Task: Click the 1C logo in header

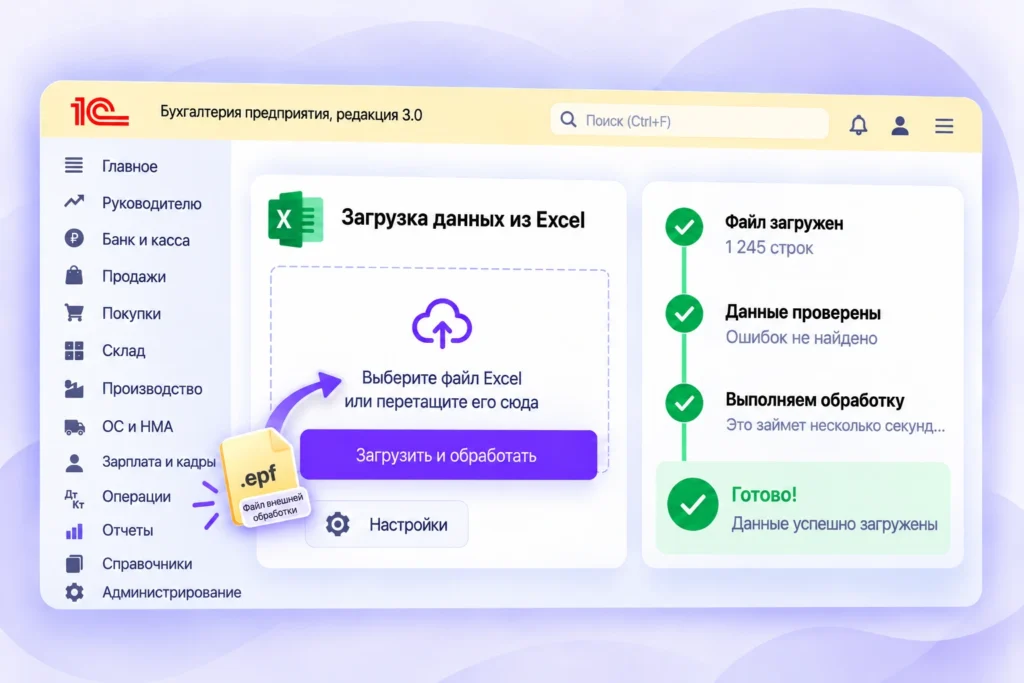Action: (99, 112)
